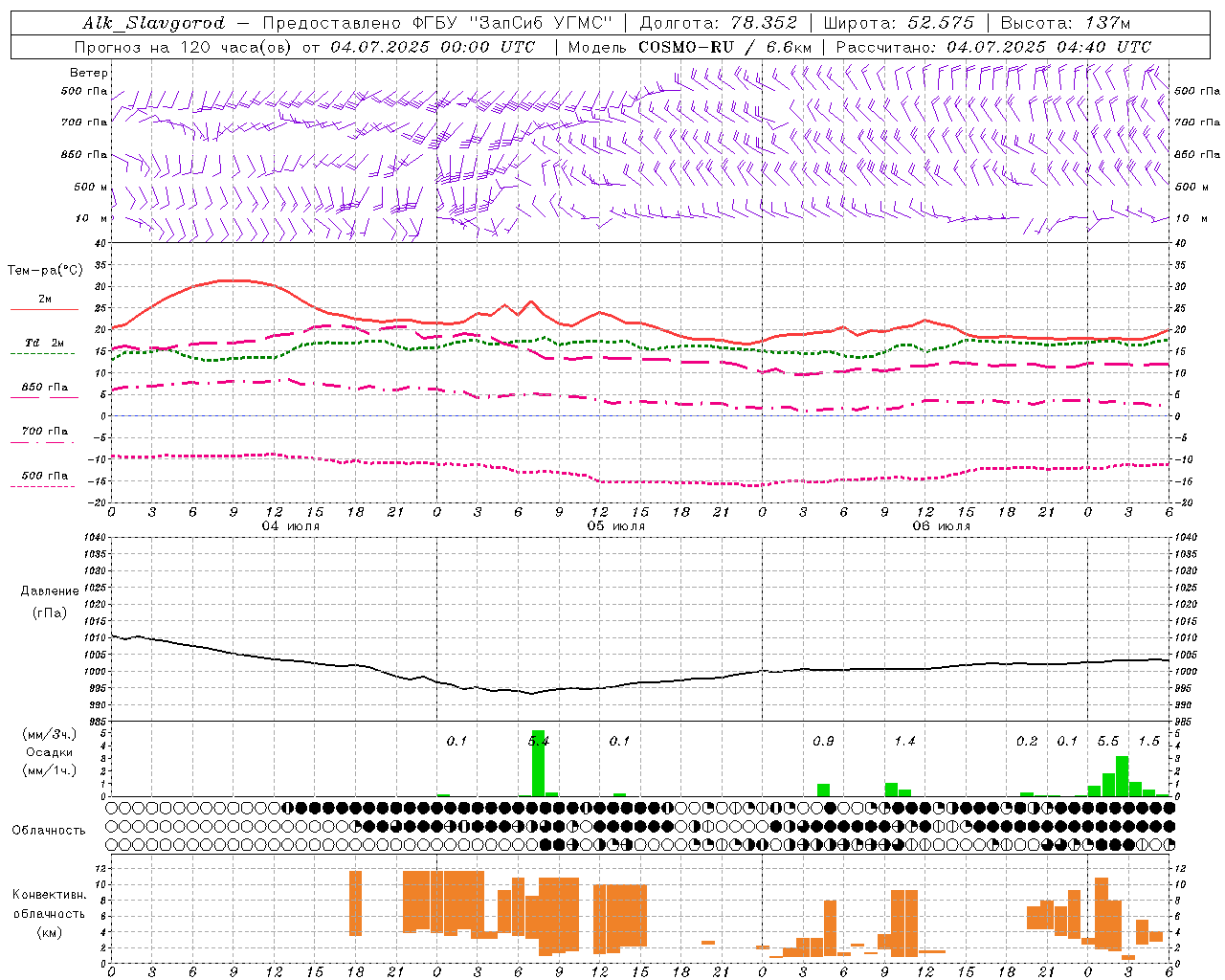
Task: Click the 0.2 precipitation amount
Action: 1027,742
